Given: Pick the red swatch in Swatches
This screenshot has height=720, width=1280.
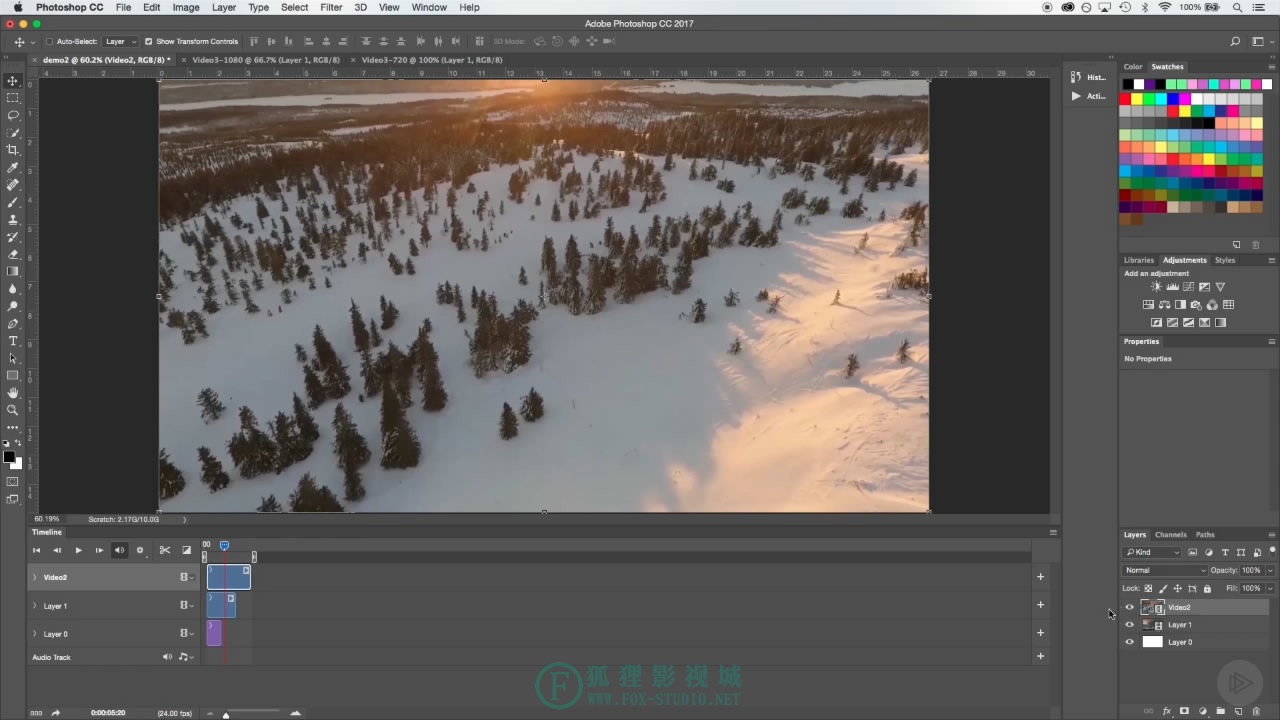Looking at the screenshot, I should (1125, 99).
